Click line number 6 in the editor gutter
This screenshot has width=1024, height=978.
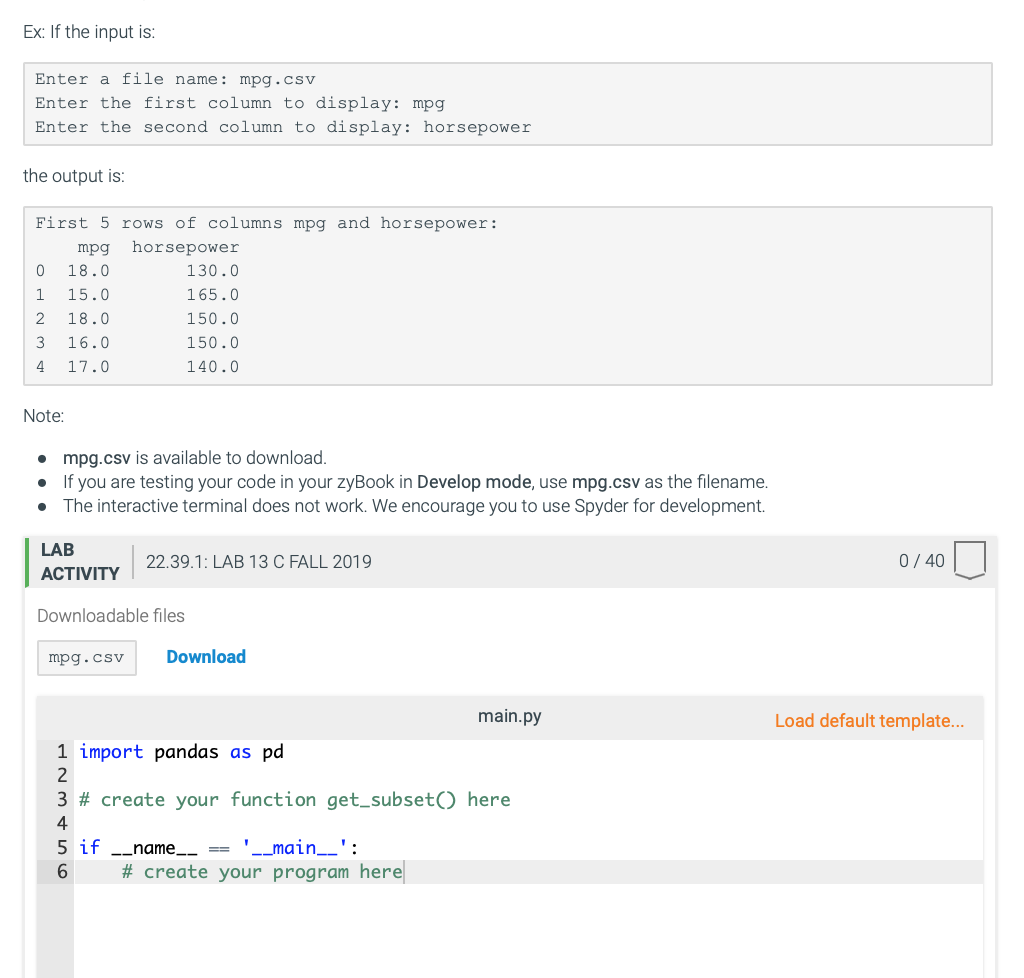tap(61, 871)
